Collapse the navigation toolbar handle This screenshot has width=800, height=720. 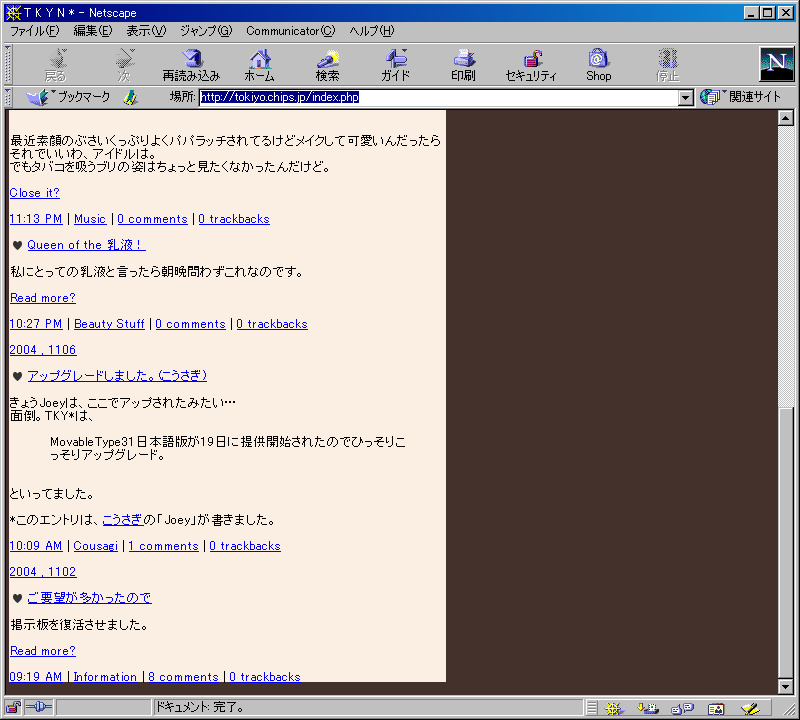(8, 64)
